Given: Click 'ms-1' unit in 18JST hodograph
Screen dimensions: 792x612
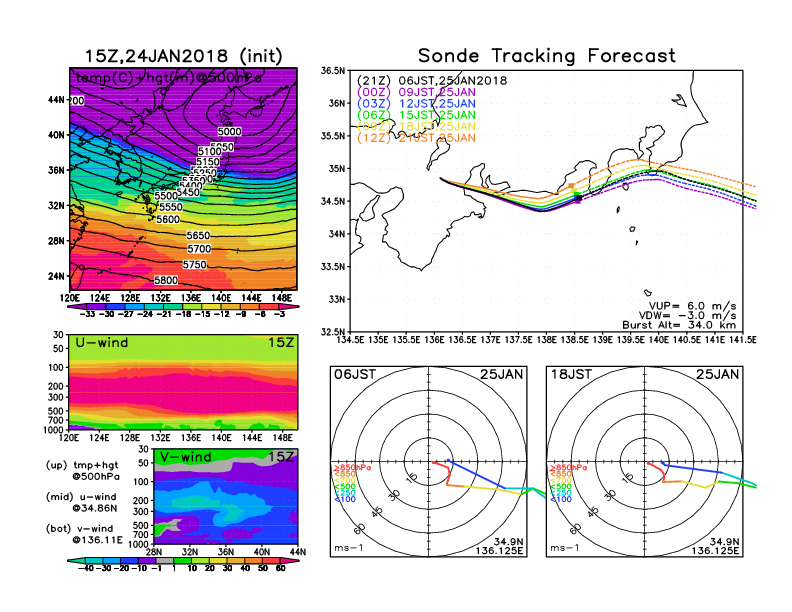Looking at the screenshot, I should point(565,548).
